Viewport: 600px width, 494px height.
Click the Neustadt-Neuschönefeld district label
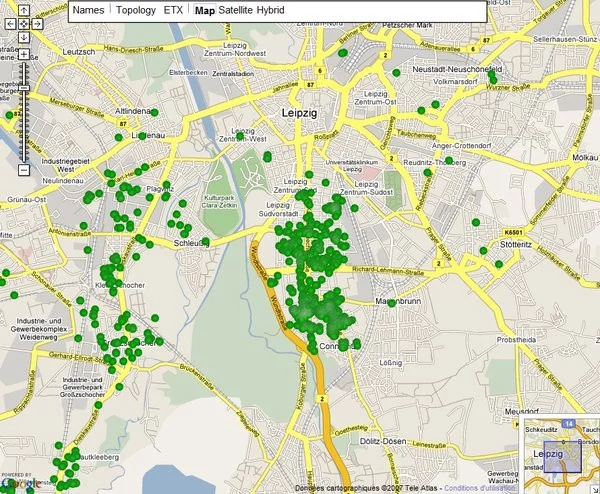point(457,69)
